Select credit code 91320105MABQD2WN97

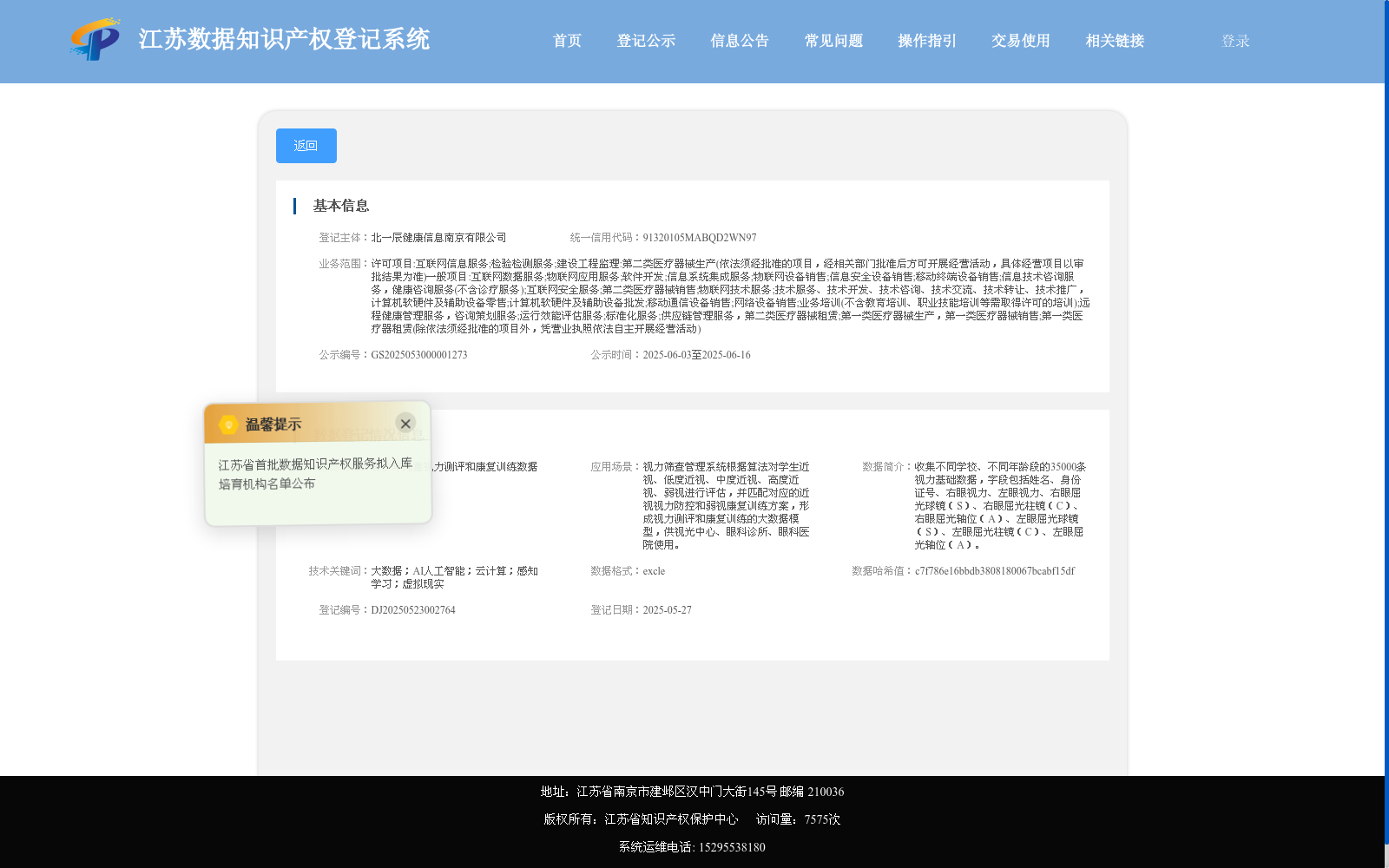click(x=700, y=237)
